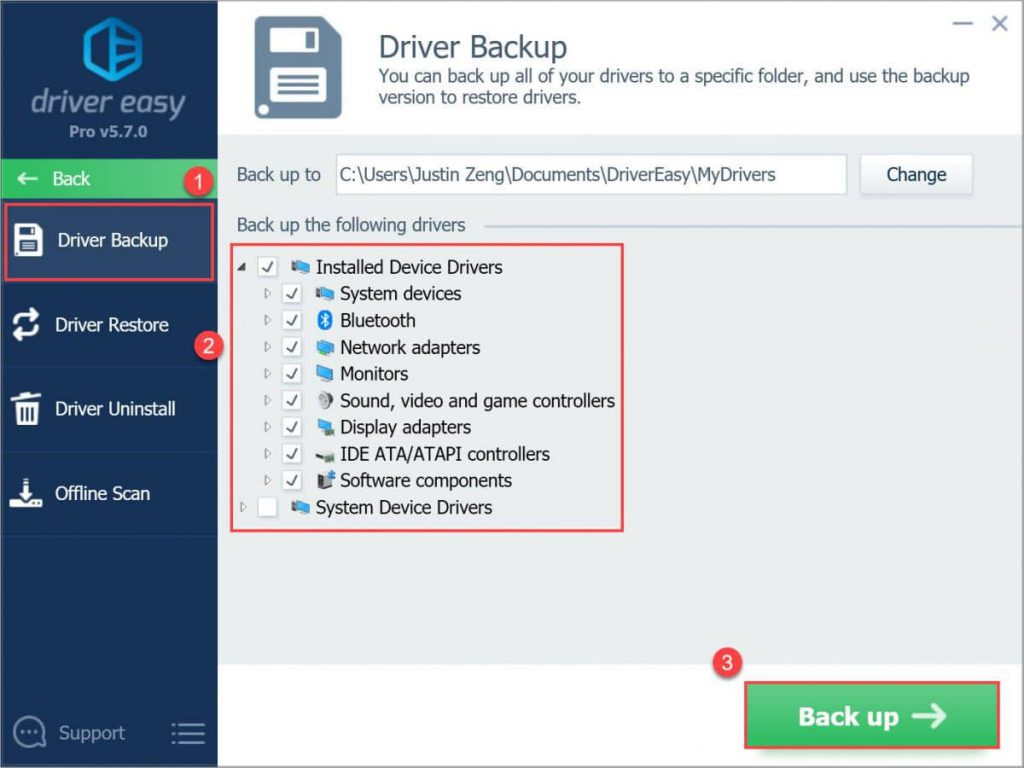
Task: Open the Offline Scan section
Action: 109,493
